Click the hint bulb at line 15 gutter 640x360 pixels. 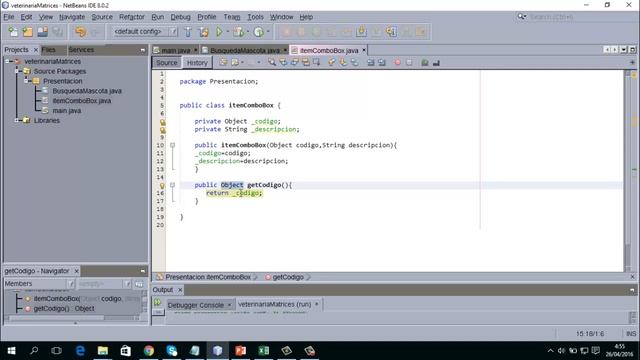(x=162, y=186)
